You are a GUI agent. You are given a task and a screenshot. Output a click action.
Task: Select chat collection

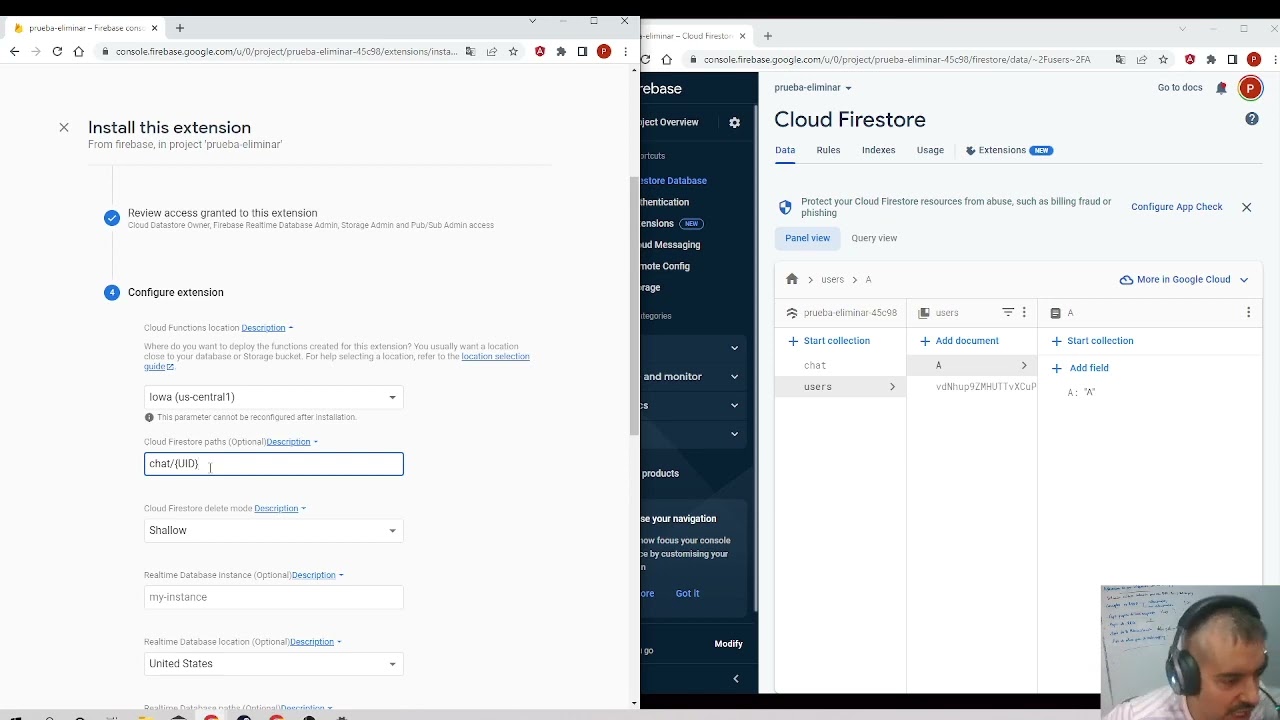tap(840, 366)
